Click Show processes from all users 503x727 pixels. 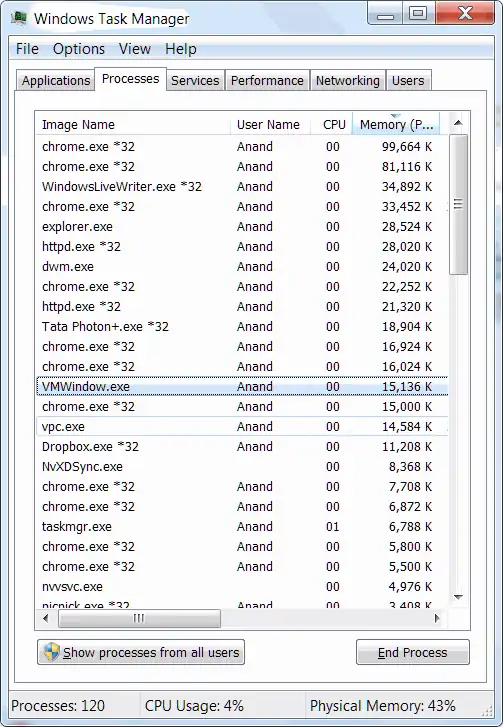click(x=141, y=652)
